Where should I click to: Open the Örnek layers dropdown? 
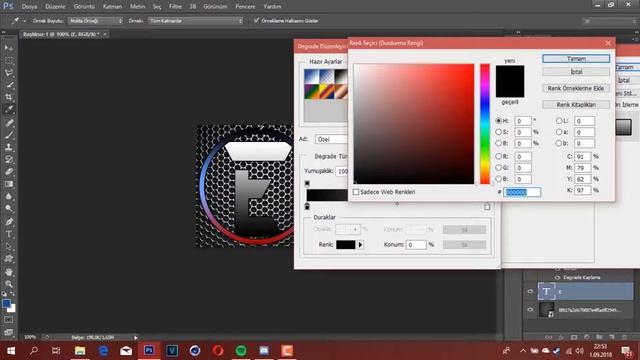click(x=196, y=20)
